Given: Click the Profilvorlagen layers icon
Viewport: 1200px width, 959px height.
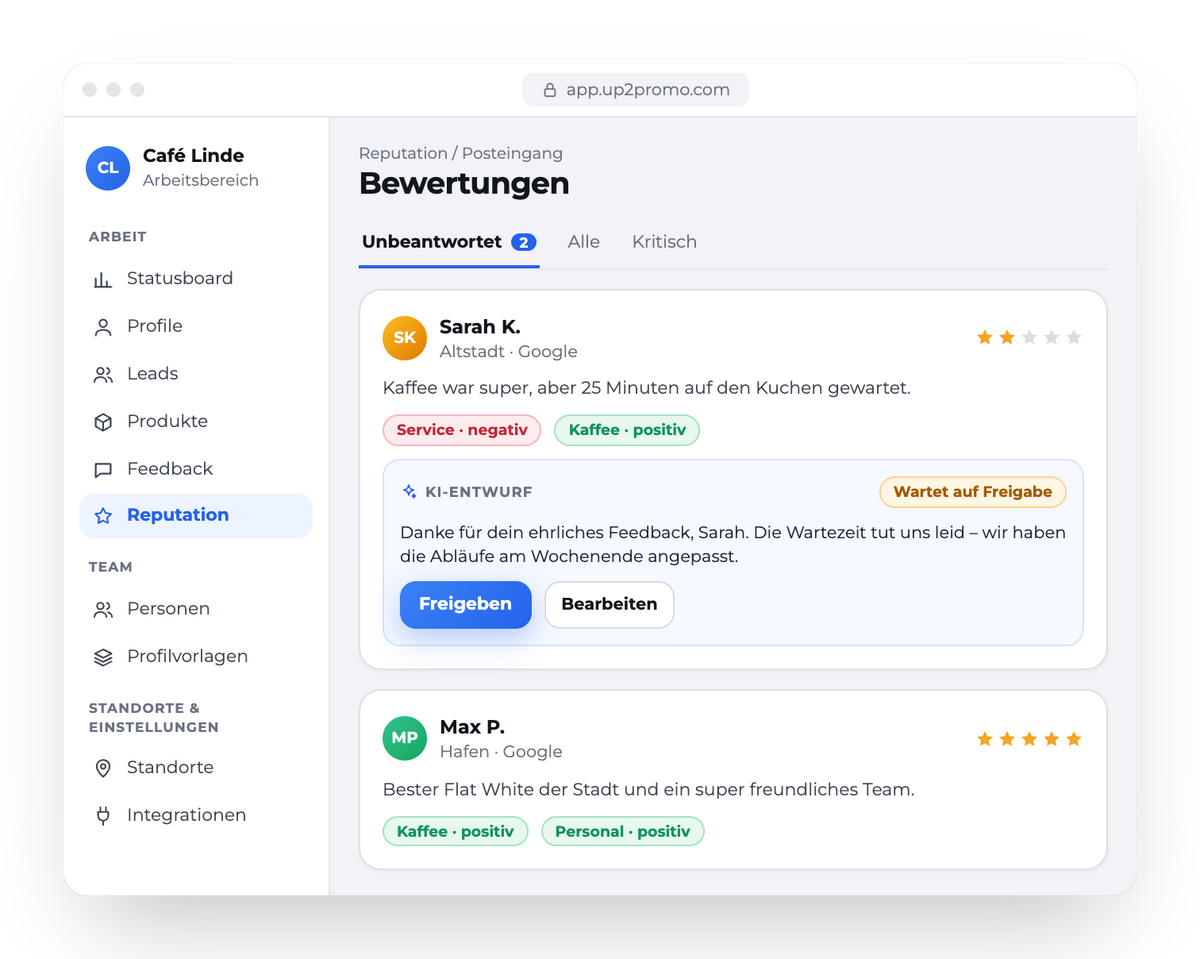Looking at the screenshot, I should [x=103, y=657].
